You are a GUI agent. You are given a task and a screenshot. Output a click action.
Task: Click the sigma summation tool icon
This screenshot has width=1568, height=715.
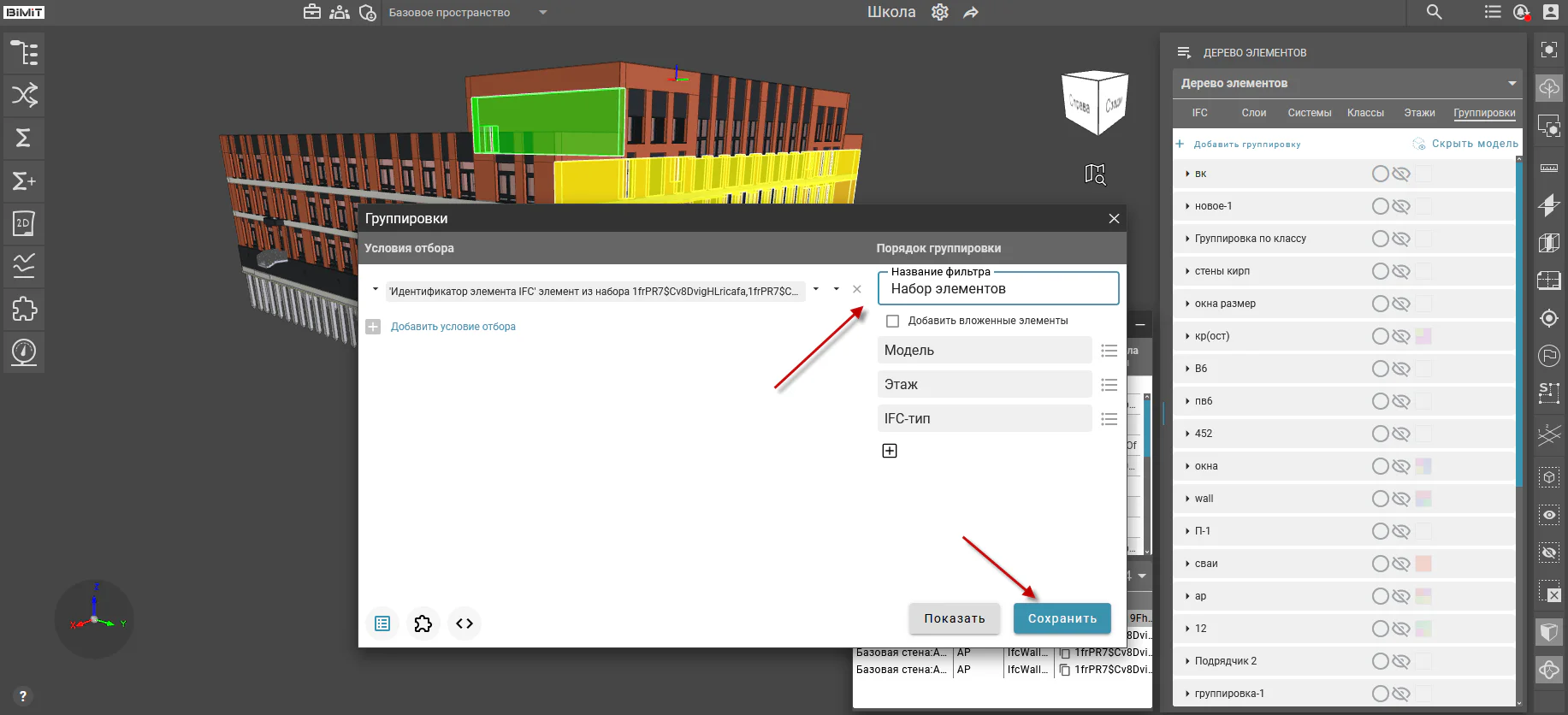(24, 138)
